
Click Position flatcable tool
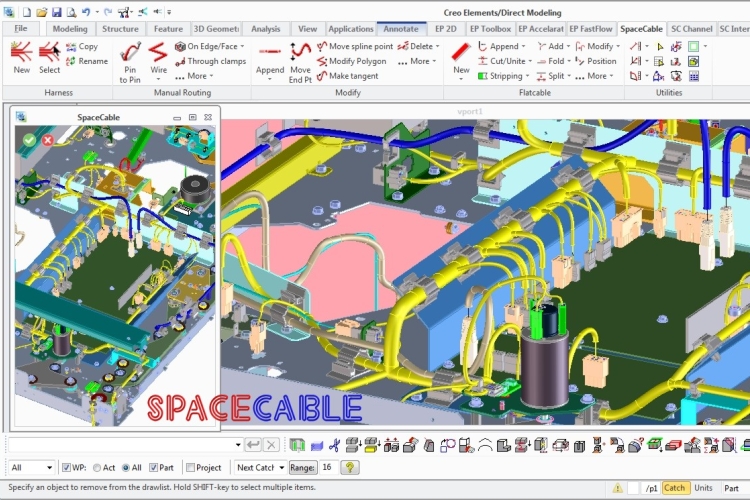(596, 61)
